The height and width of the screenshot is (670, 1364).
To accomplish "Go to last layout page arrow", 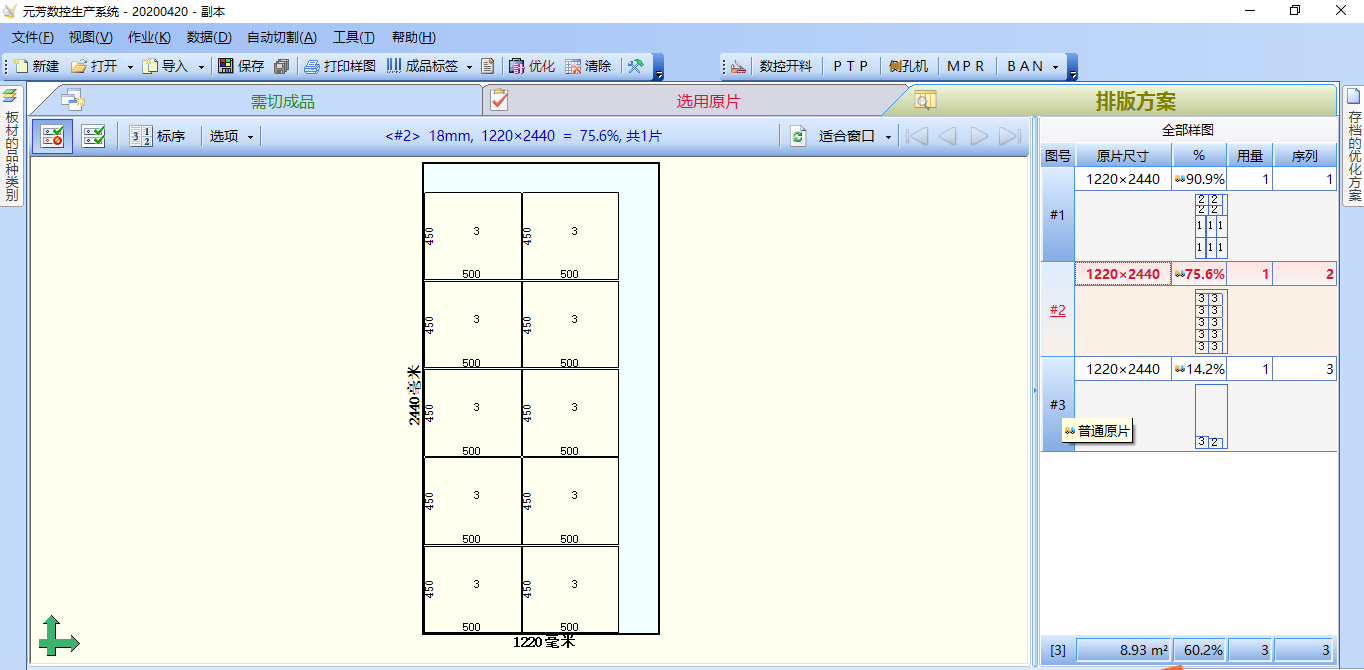I will click(x=1010, y=136).
